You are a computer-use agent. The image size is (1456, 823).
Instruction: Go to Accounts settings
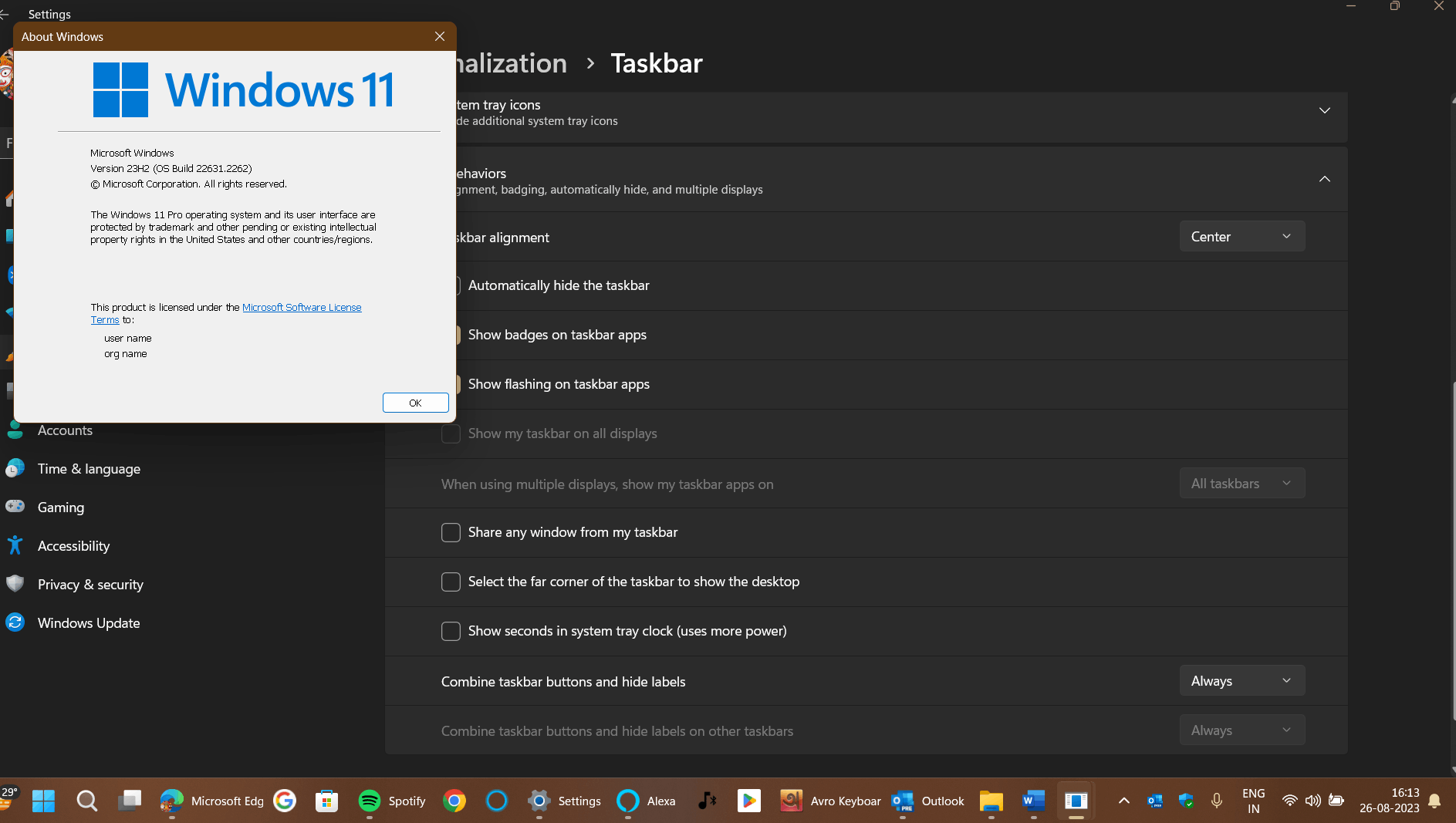tap(65, 430)
